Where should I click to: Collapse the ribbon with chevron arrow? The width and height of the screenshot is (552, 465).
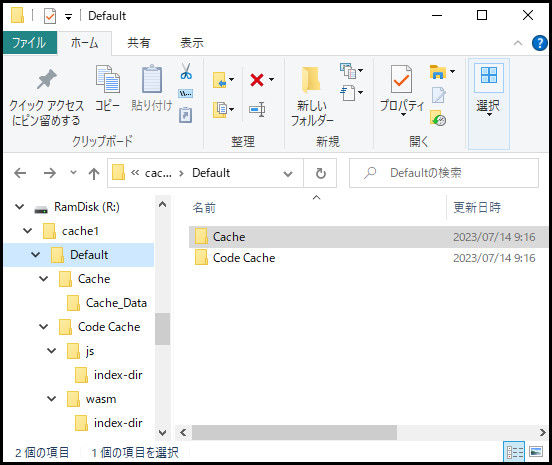point(518,43)
